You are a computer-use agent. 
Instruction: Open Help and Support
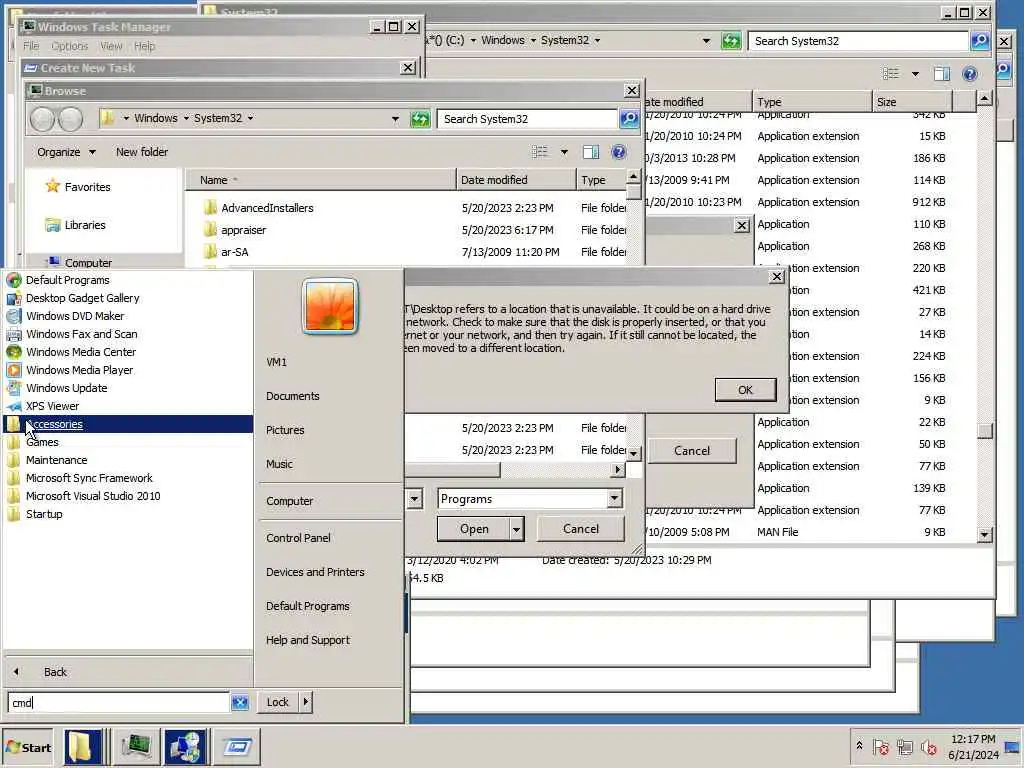[x=308, y=640]
